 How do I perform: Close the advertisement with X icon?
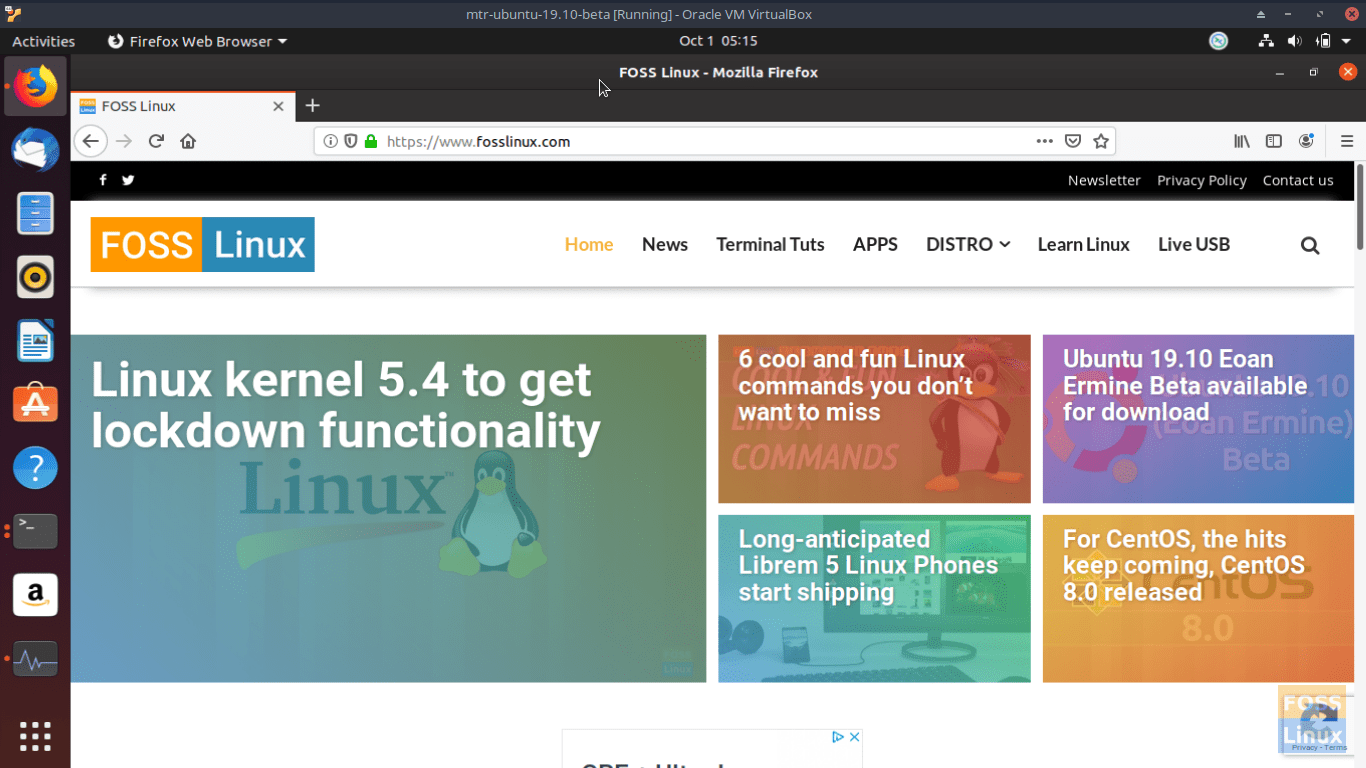click(855, 737)
